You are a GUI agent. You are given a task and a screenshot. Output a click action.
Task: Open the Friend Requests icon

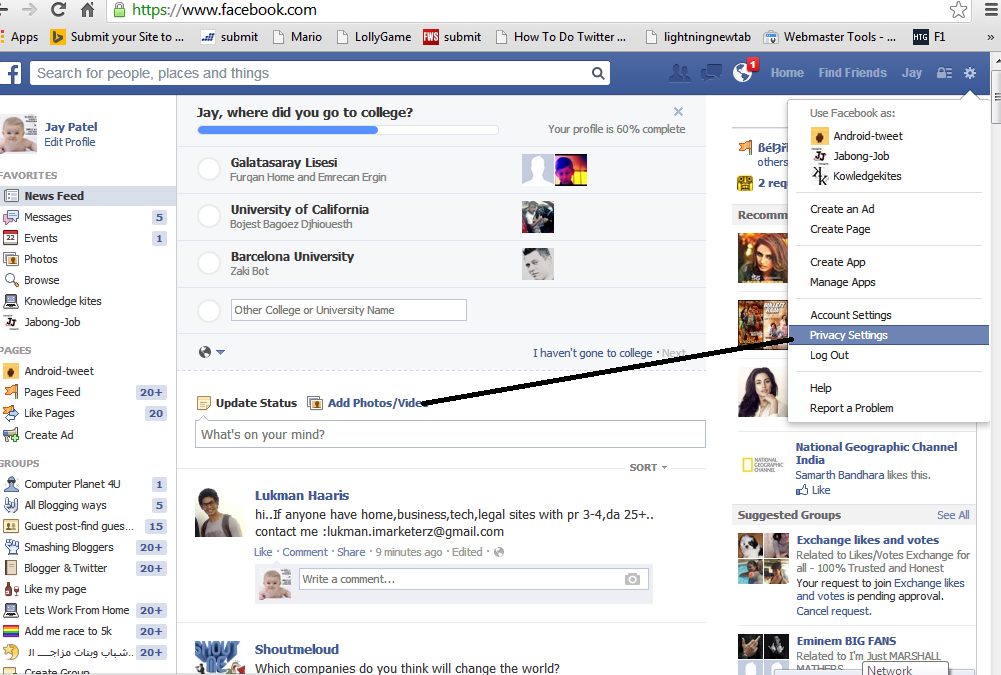(679, 72)
